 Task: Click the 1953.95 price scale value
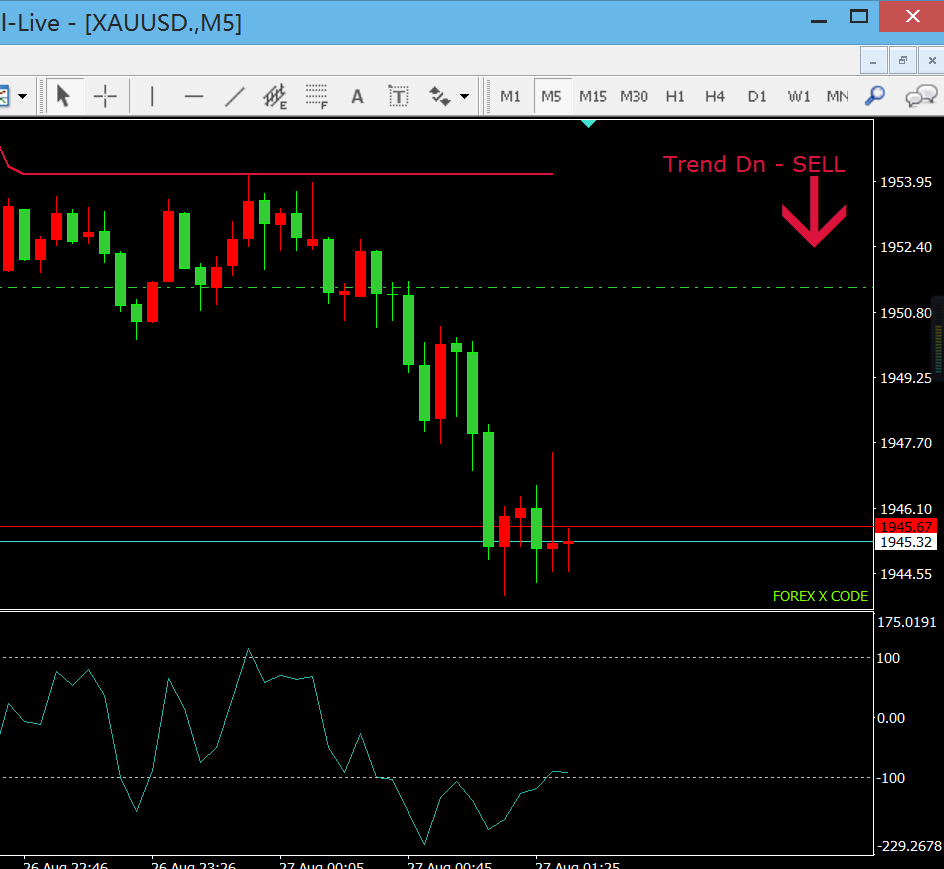[905, 182]
